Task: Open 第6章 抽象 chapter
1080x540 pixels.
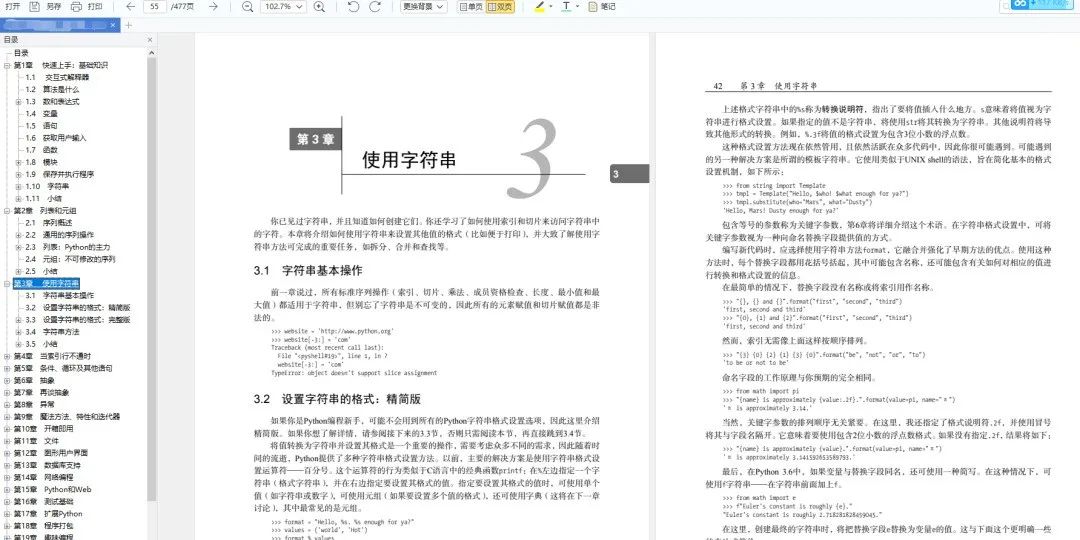Action: tap(34, 380)
